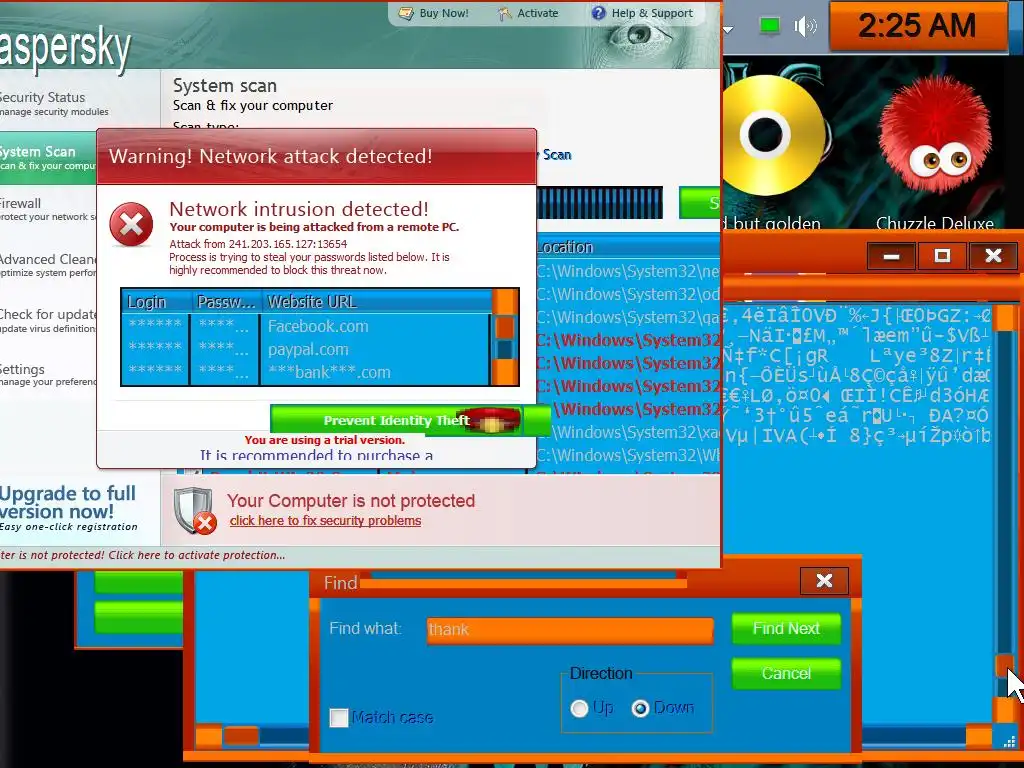Toggle the Match case checkbox
Screen dimensions: 1024x768
point(339,718)
